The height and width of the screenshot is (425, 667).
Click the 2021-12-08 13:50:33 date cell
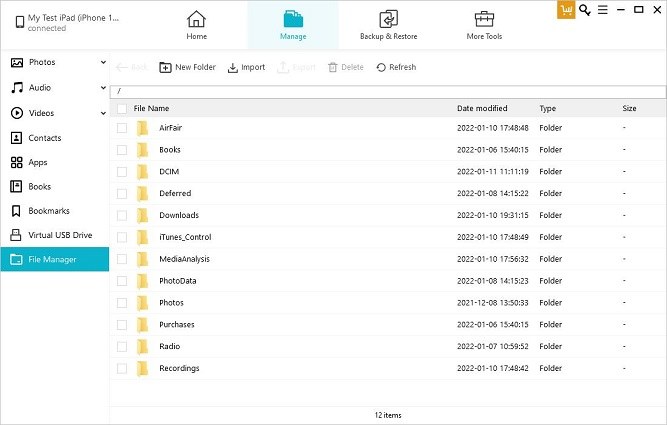(x=493, y=303)
